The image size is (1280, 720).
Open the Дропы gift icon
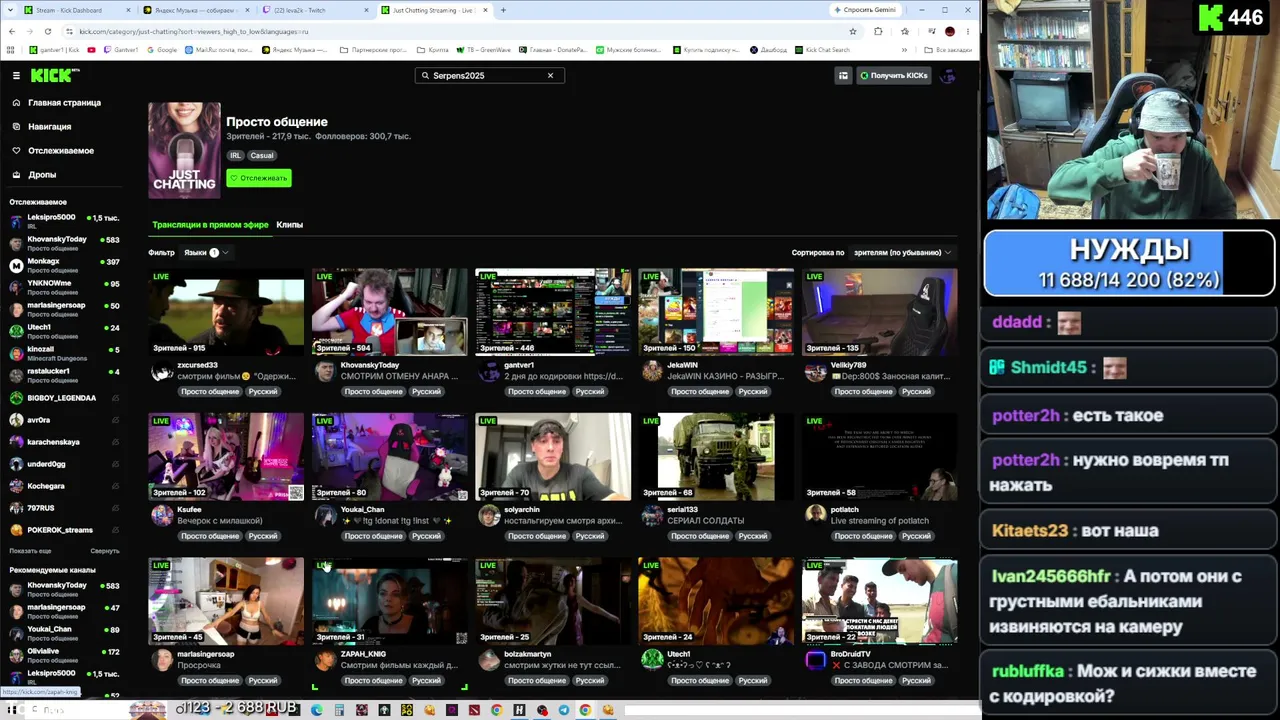pos(16,175)
